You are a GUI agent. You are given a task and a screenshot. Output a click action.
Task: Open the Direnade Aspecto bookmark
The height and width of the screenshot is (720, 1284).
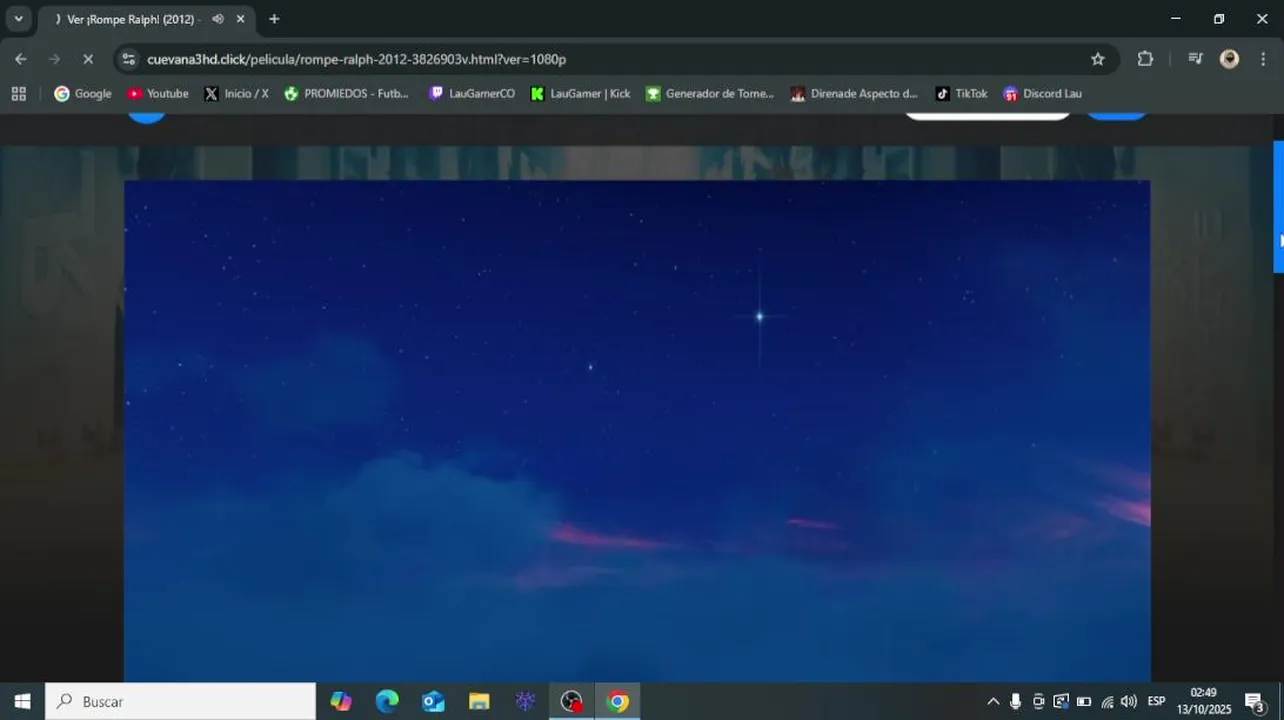pyautogui.click(x=854, y=94)
